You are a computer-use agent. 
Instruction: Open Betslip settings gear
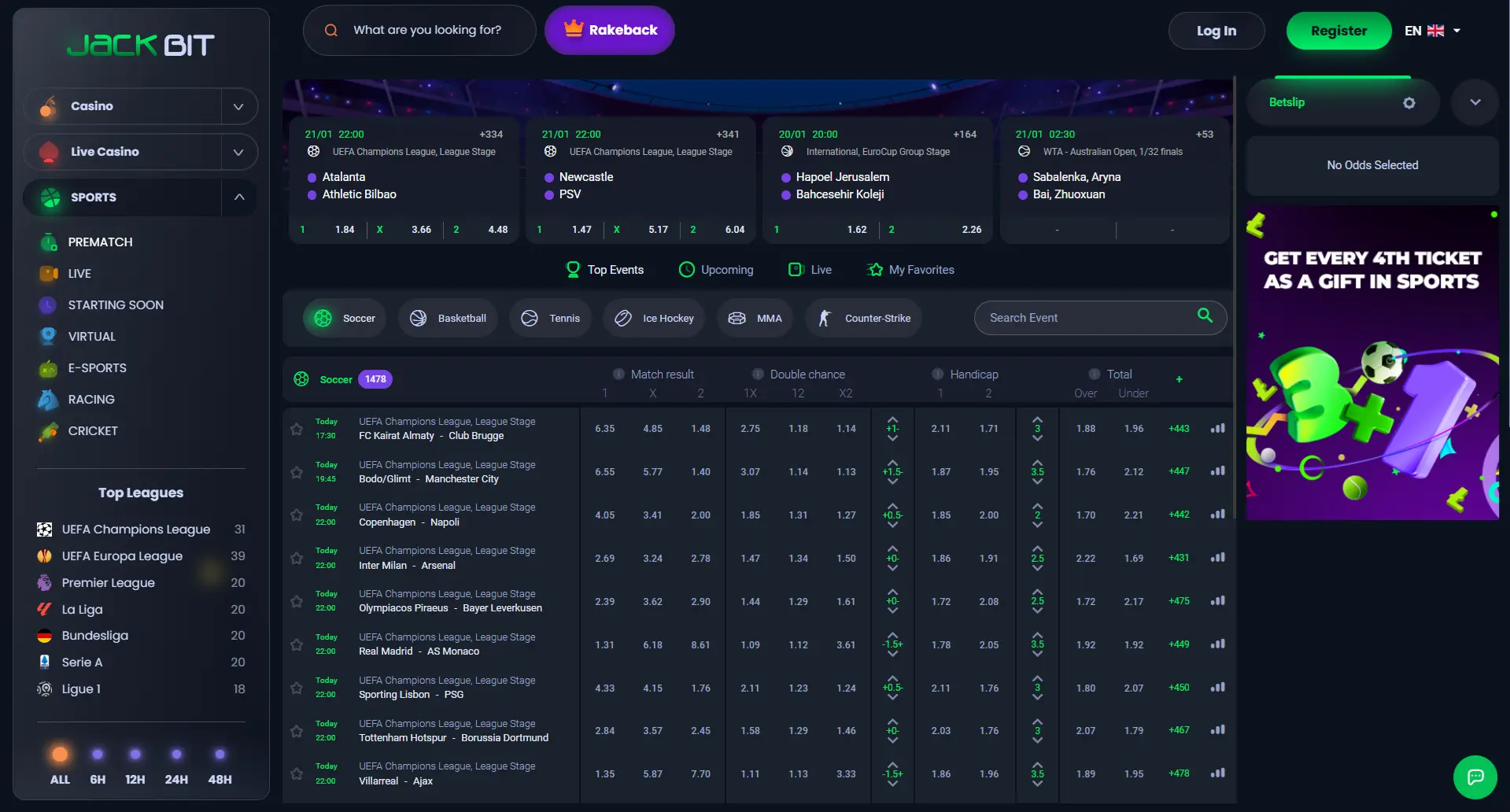(x=1408, y=103)
